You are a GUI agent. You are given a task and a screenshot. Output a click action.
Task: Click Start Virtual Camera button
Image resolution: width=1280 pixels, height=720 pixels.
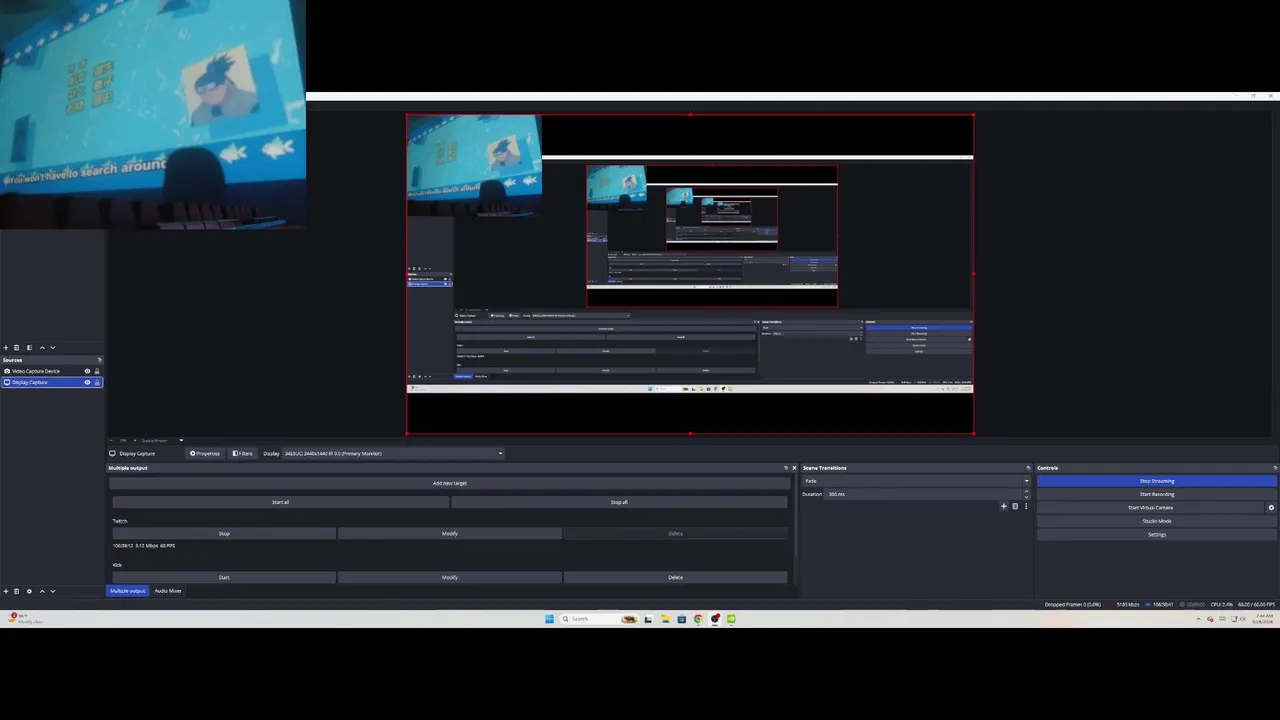(x=1150, y=508)
